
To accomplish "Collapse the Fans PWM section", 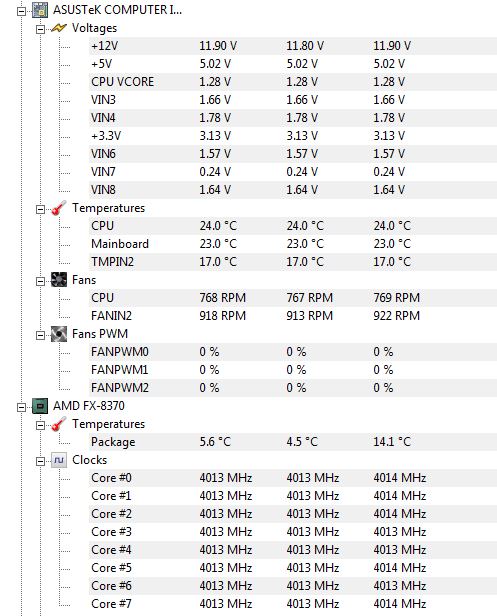I will (x=40, y=336).
